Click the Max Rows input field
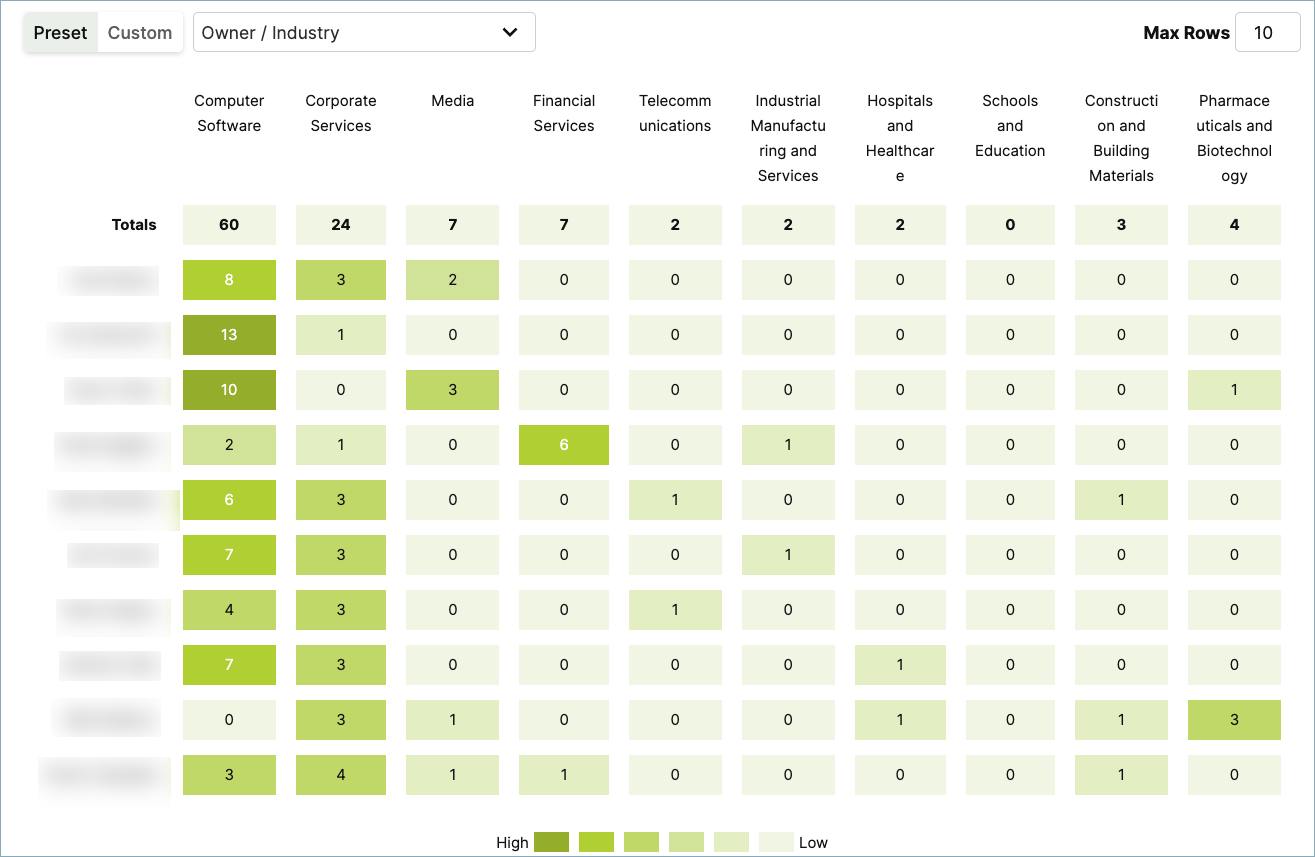 tap(1267, 32)
